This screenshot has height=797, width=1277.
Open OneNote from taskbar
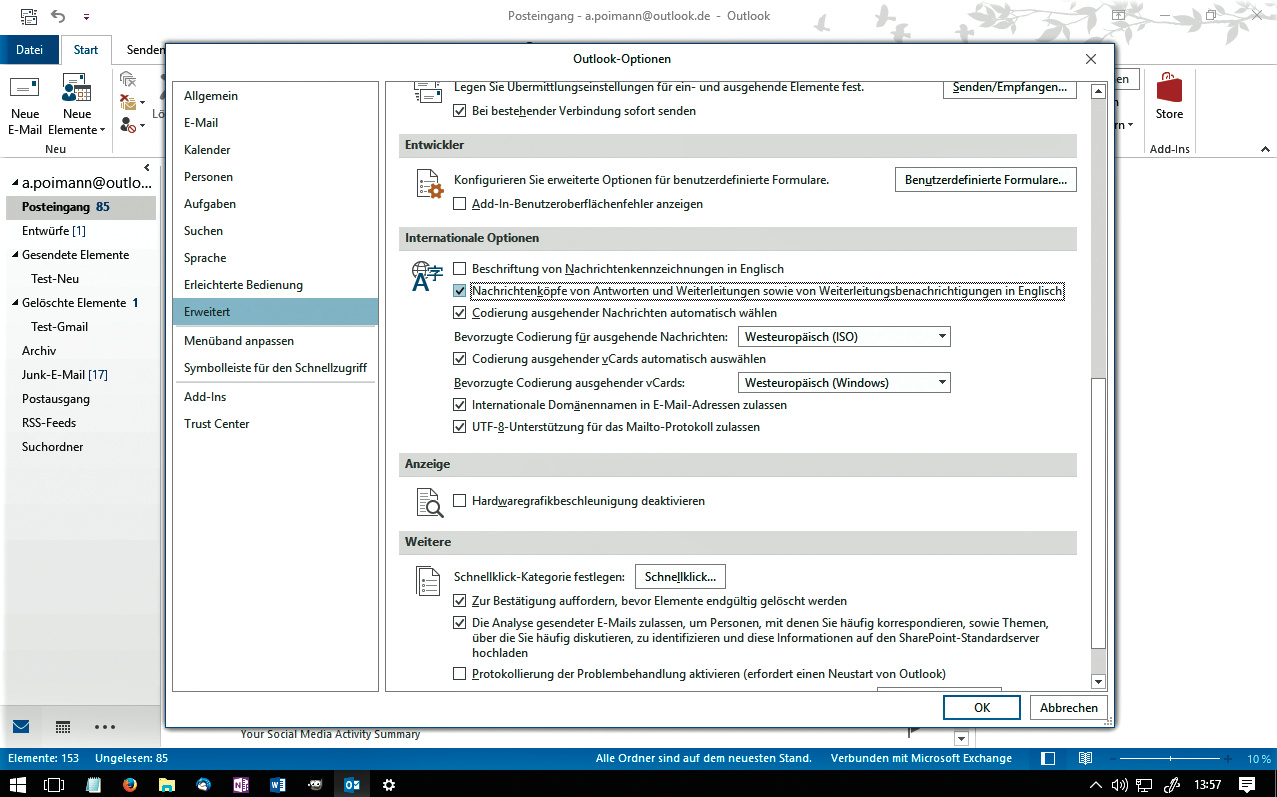pos(240,785)
